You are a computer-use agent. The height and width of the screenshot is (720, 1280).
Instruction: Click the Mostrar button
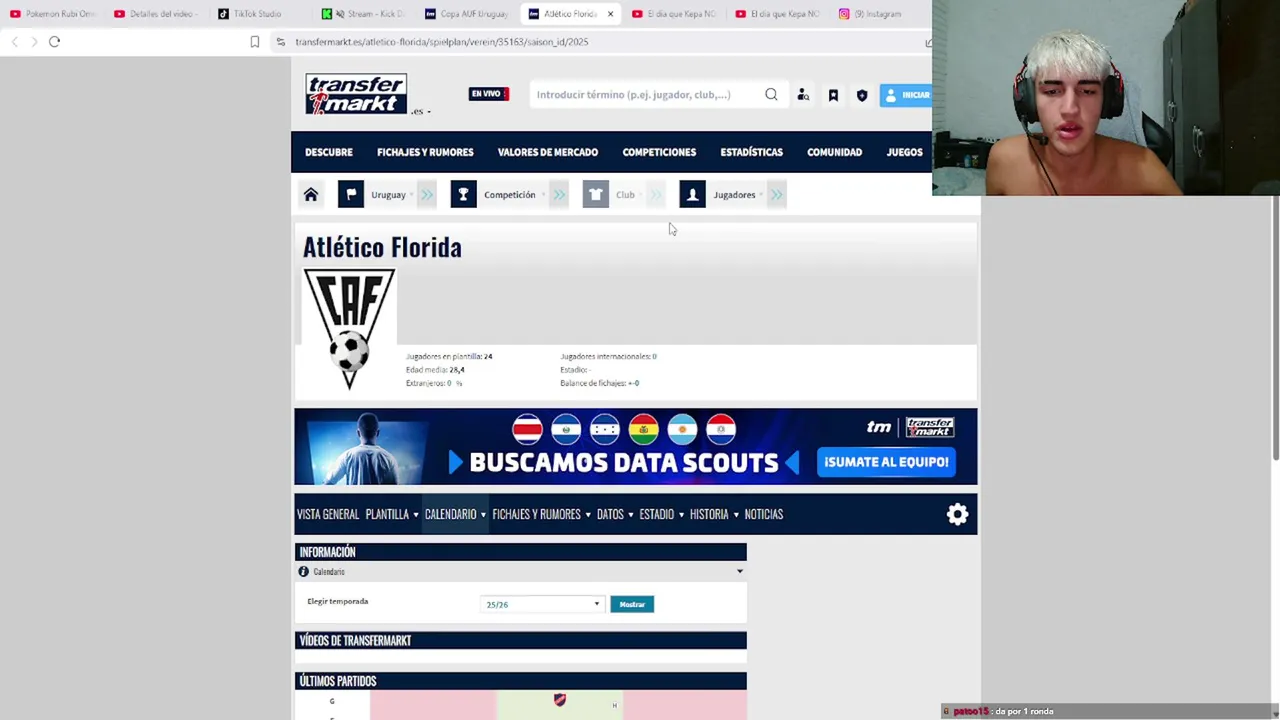click(x=632, y=604)
